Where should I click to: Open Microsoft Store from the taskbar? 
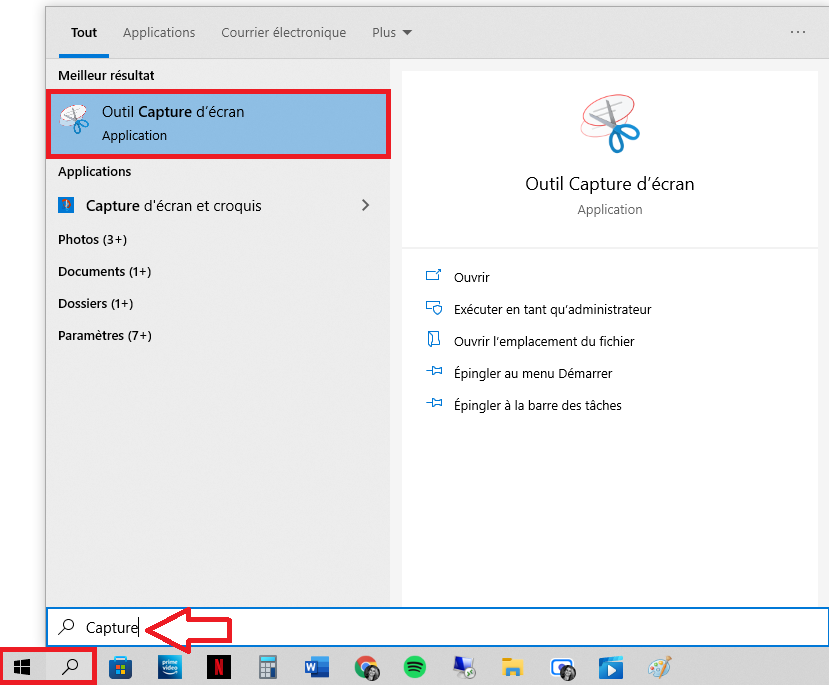[x=121, y=667]
